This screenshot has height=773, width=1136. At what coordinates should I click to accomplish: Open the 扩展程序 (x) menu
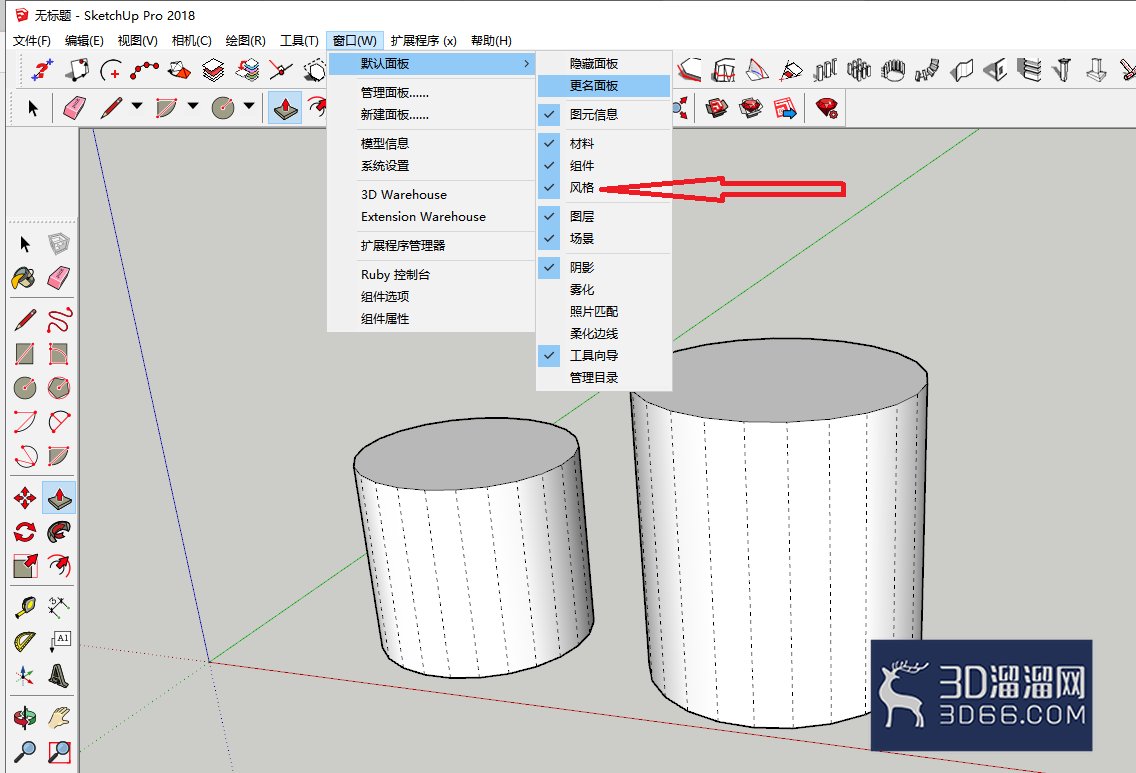pyautogui.click(x=423, y=41)
